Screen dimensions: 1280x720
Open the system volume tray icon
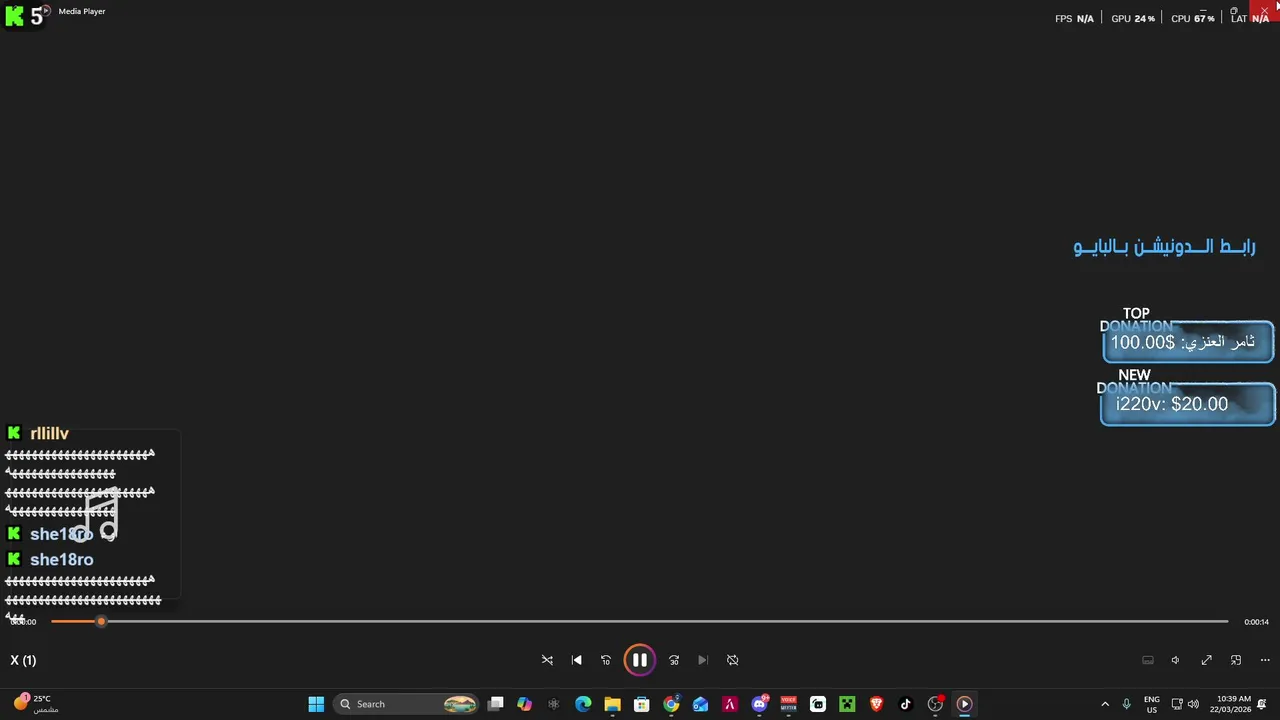(x=1193, y=704)
